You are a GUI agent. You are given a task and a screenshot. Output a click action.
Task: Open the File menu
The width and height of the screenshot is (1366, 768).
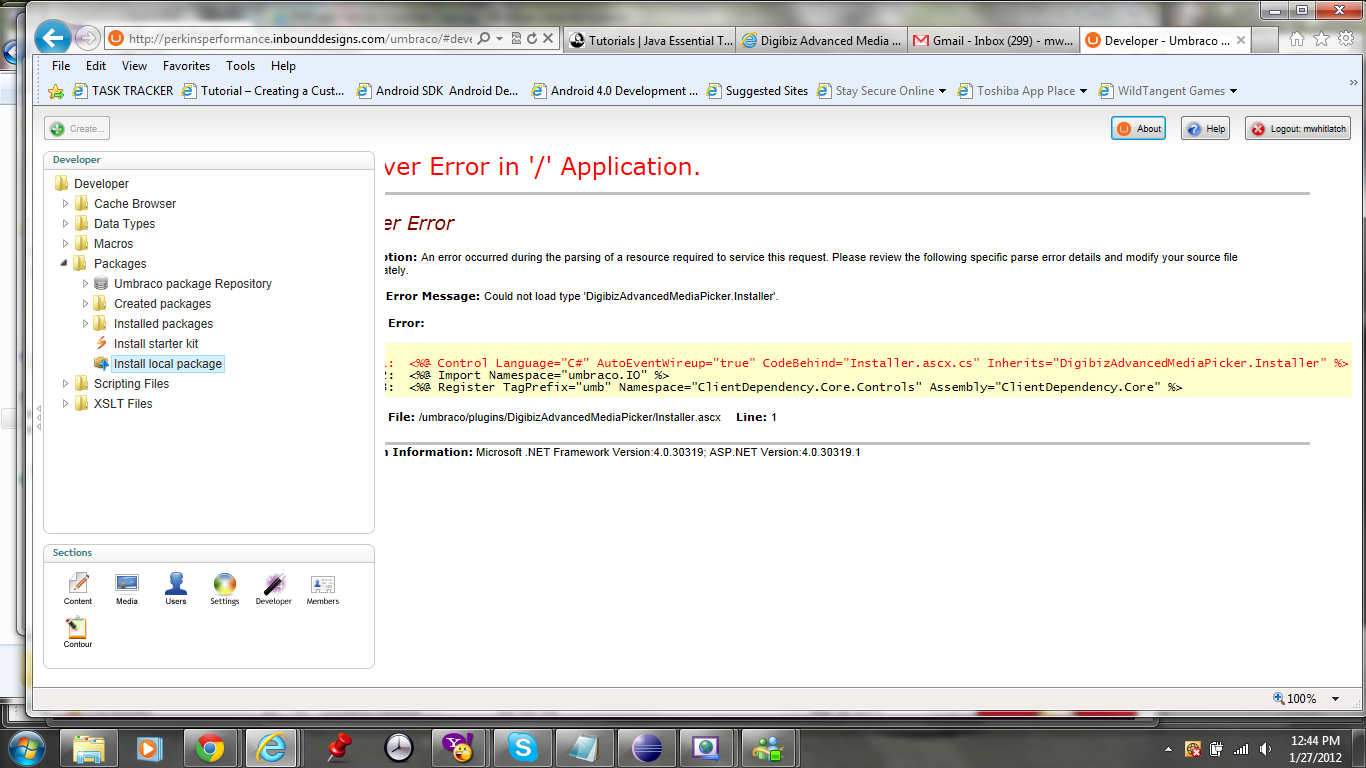[x=61, y=66]
